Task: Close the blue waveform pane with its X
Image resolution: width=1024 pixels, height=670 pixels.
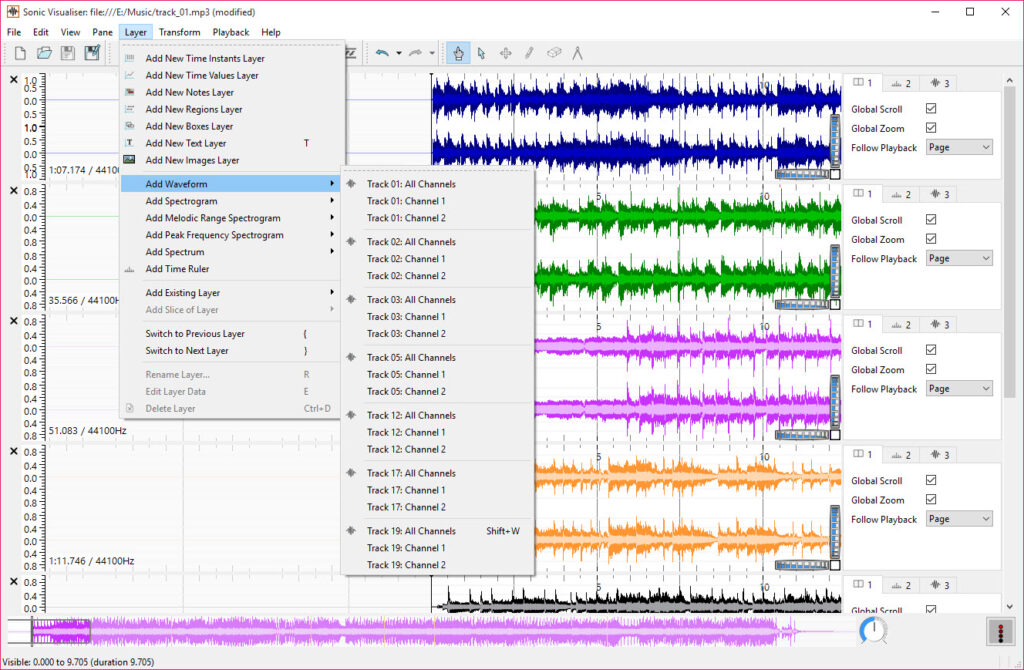Action: 14,80
